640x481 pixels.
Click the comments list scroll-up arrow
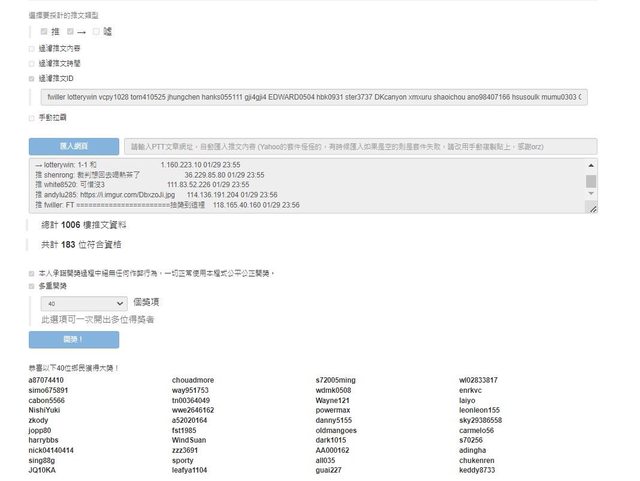pos(591,166)
